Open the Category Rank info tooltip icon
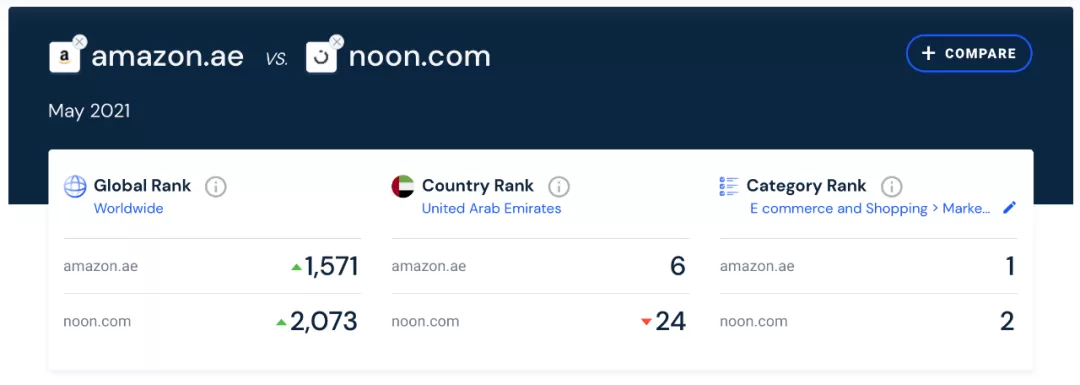 pyautogui.click(x=891, y=187)
